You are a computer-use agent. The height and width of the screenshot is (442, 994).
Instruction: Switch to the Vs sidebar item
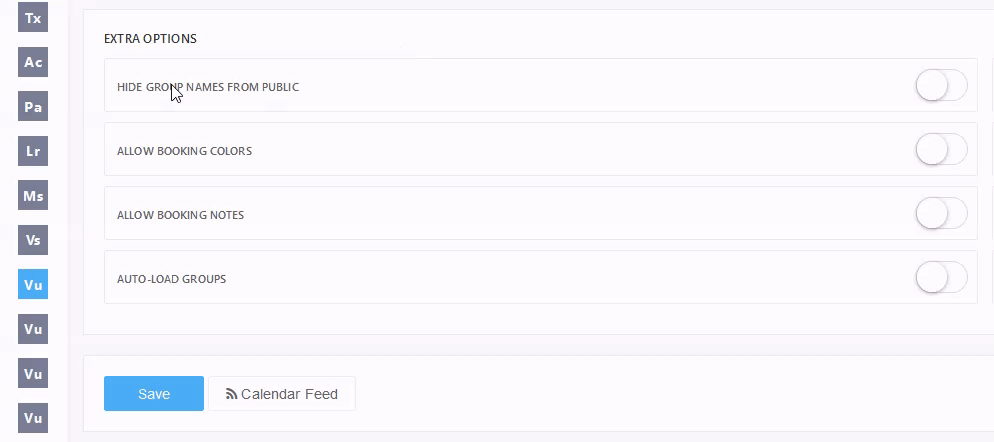pyautogui.click(x=33, y=240)
